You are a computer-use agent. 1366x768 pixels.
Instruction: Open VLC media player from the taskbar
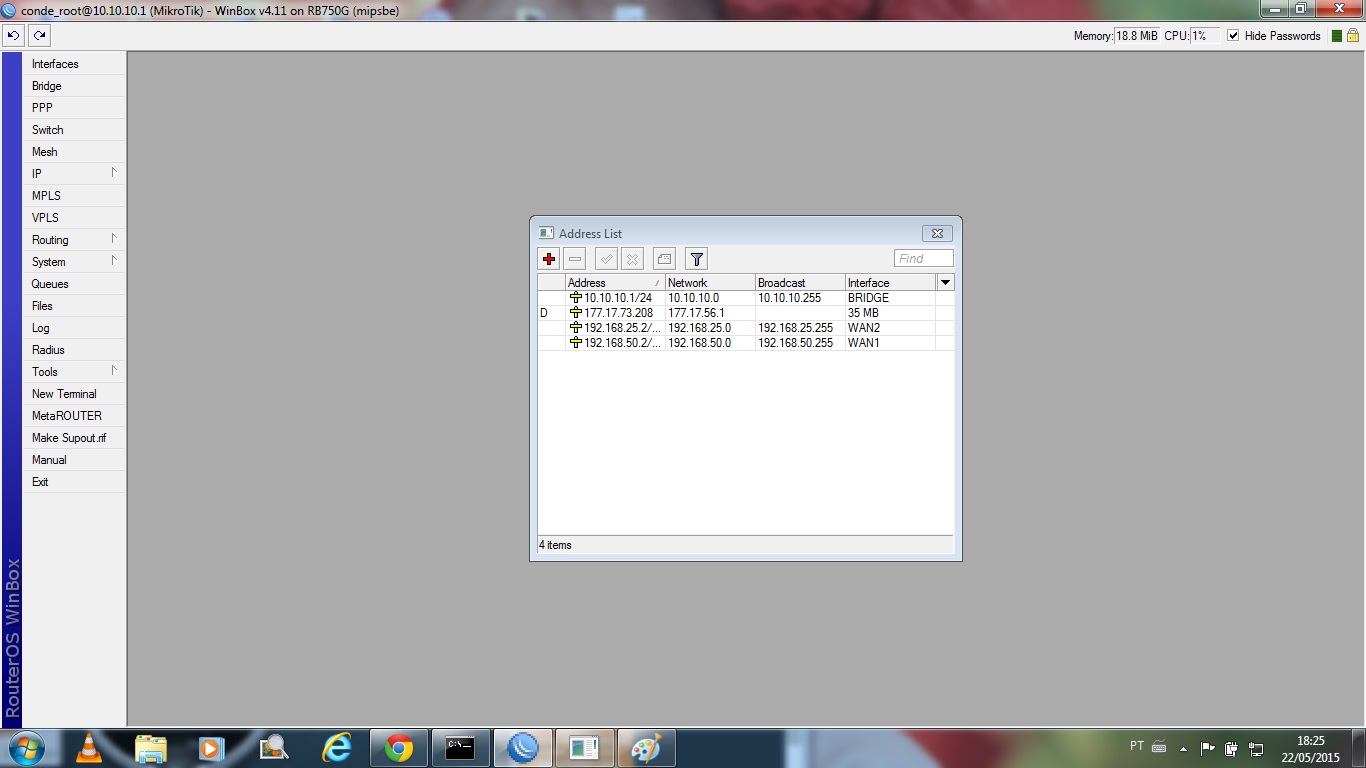tap(89, 748)
